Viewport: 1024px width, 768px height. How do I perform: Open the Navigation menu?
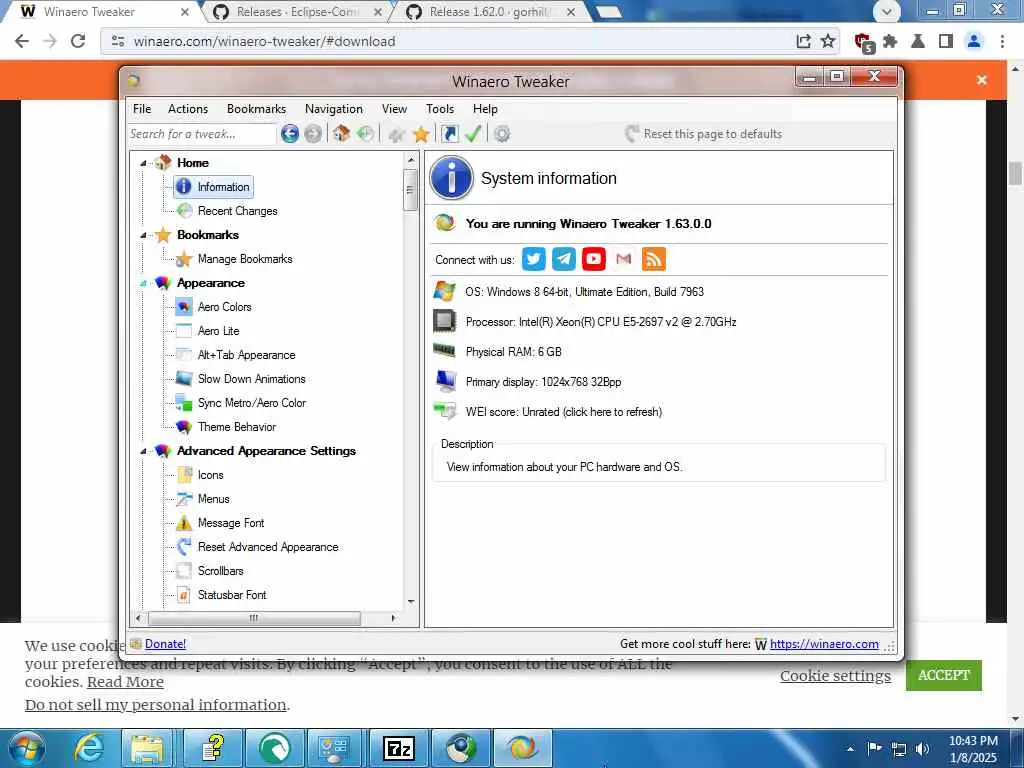334,108
